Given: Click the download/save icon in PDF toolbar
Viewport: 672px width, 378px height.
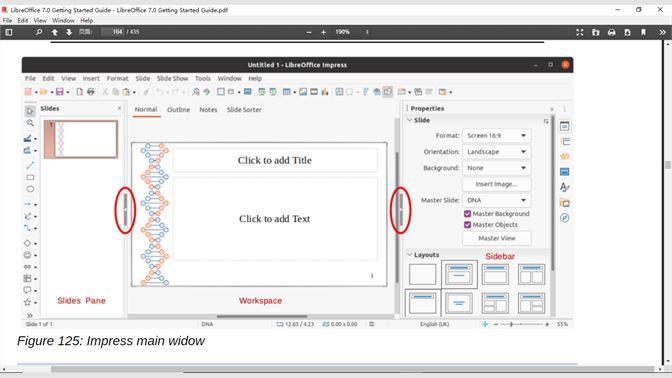Looking at the screenshot, I should [x=627, y=32].
